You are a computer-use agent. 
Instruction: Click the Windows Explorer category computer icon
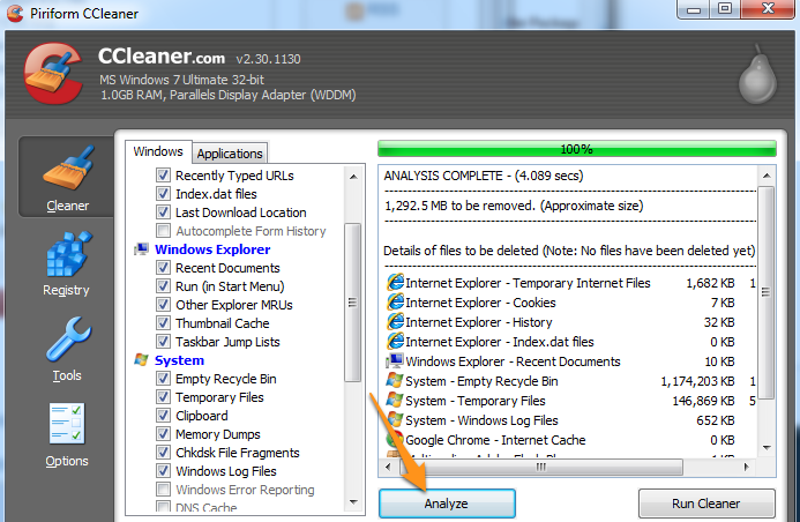(x=141, y=249)
